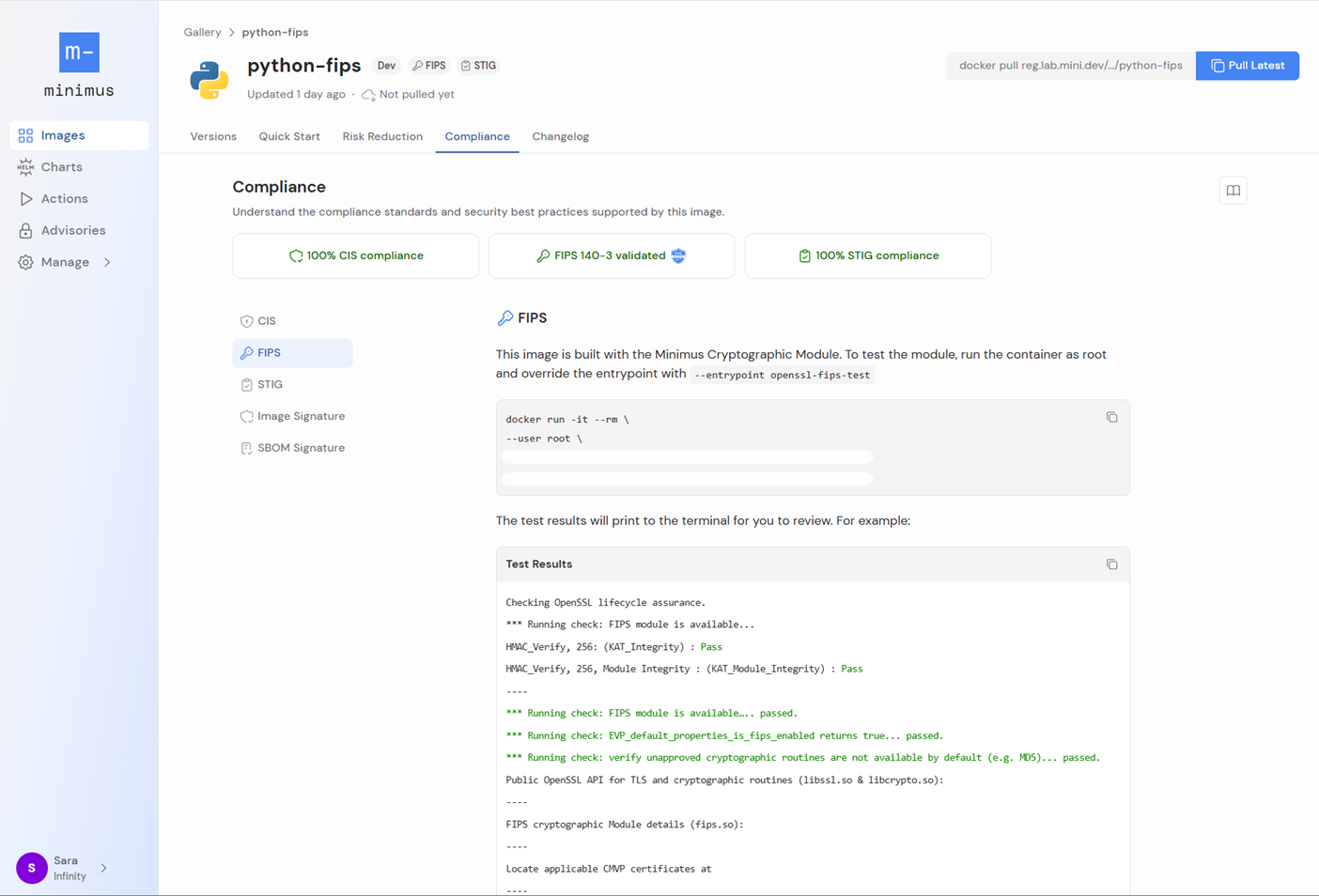Screen dimensions: 1319x896
Task: Click the 'docker run -it --rm \' line
Action: (566, 419)
